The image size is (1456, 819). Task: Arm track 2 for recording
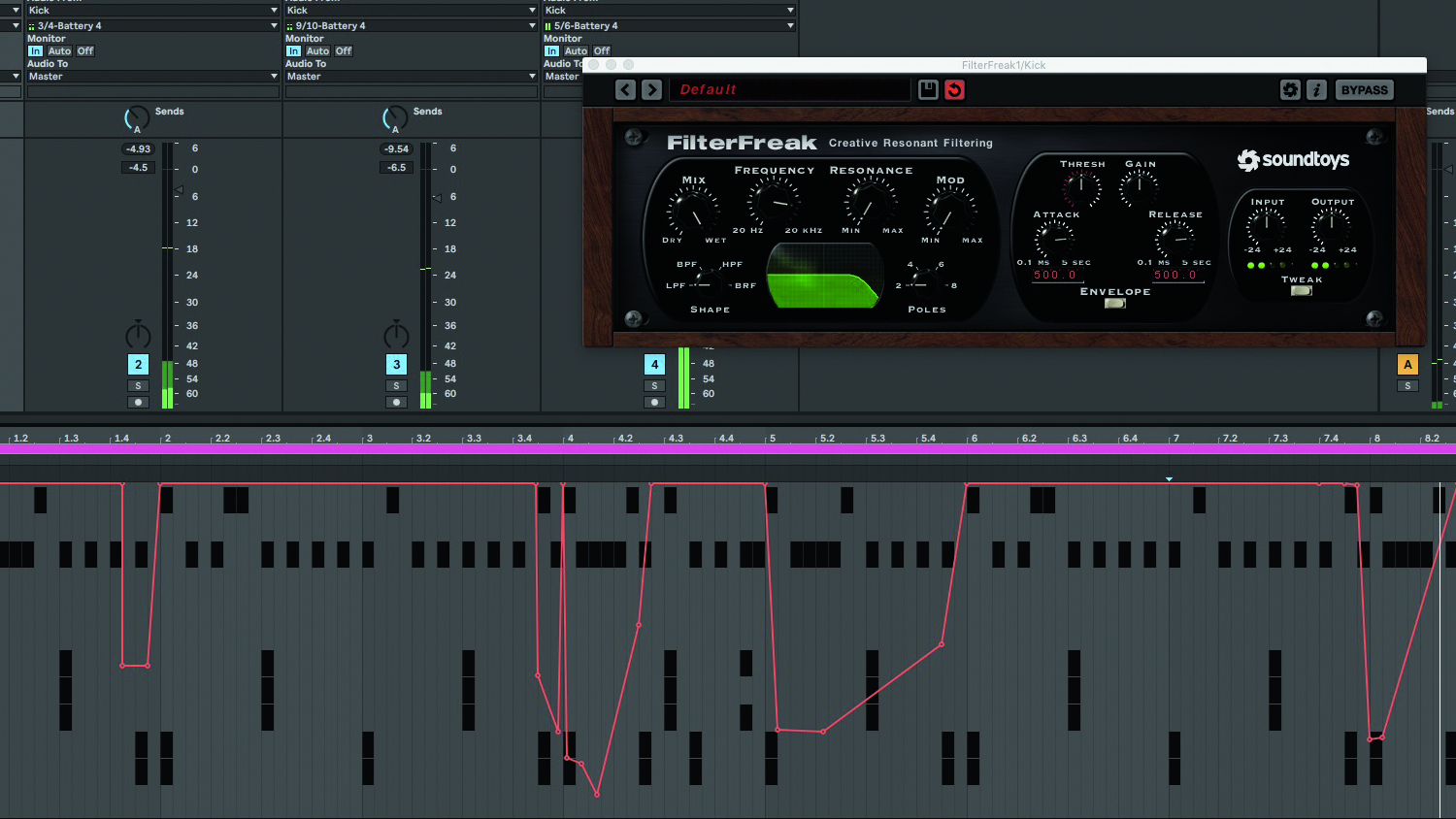point(138,402)
